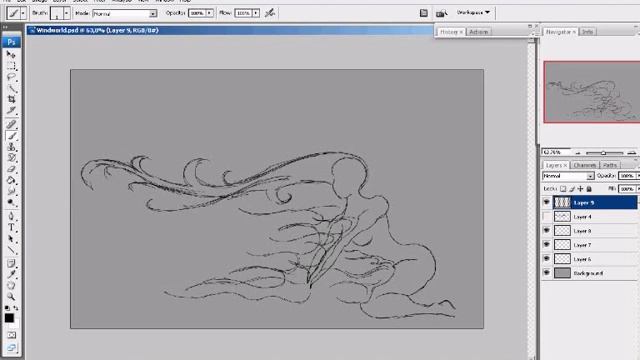Open brush Opacity slider arrow

(209, 13)
